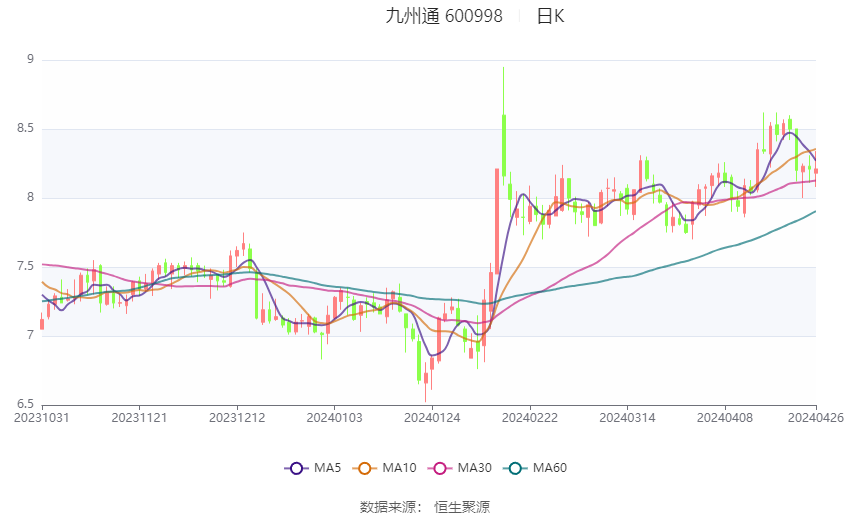The height and width of the screenshot is (517, 850).
Task: Click the y-axis value 6.5
Action: coord(25,404)
